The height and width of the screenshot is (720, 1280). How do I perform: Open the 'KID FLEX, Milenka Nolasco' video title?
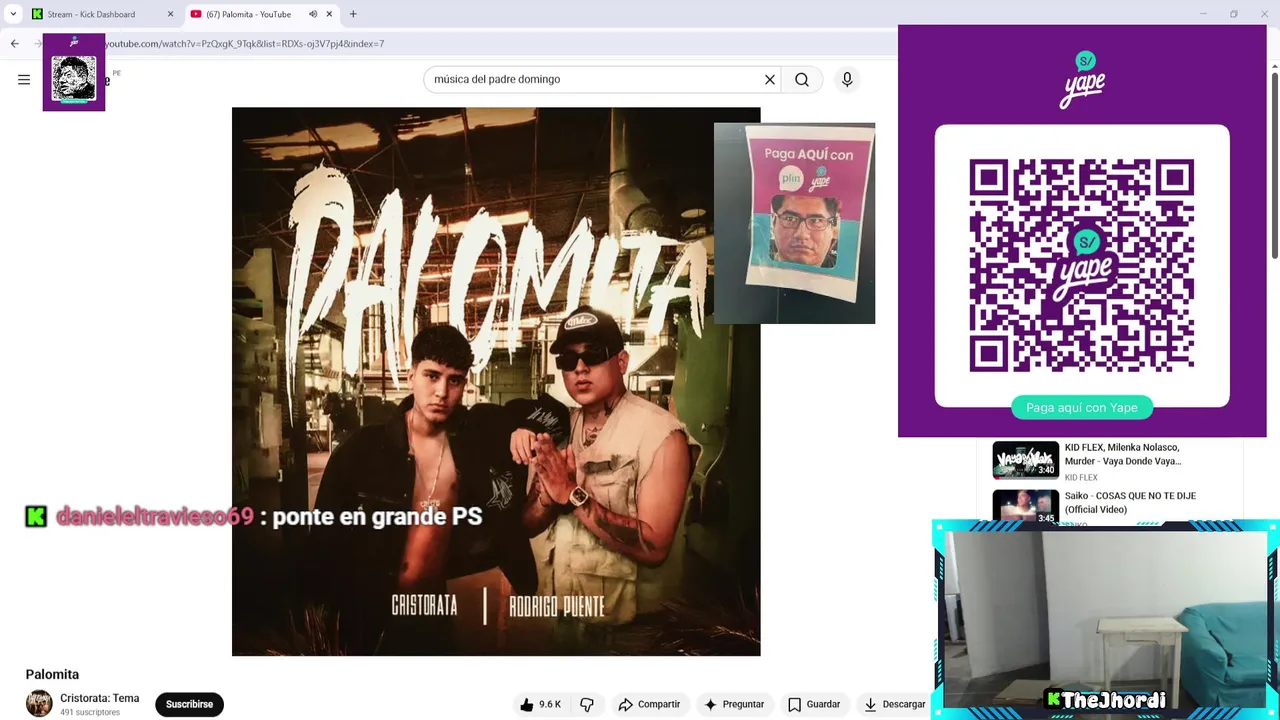tap(1122, 454)
